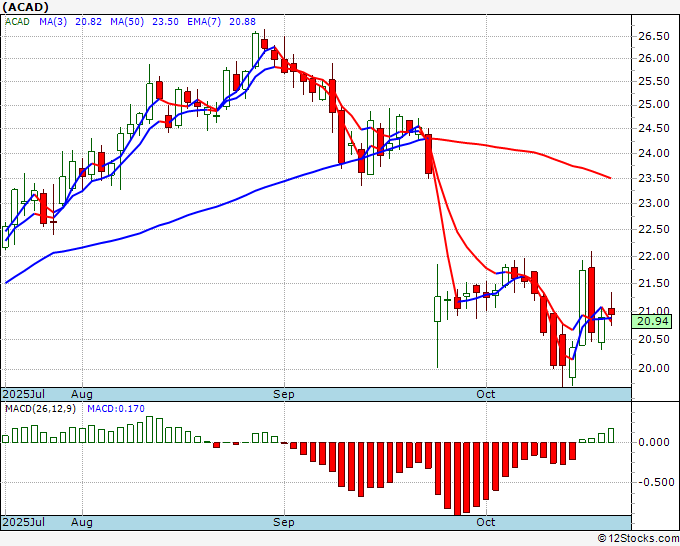Image resolution: width=680 pixels, height=546 pixels.
Task: Click the MA(3) legend label
Action: (x=53, y=22)
